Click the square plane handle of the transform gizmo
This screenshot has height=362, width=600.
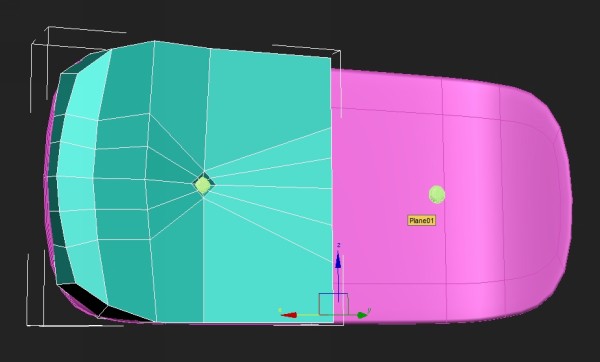point(334,304)
